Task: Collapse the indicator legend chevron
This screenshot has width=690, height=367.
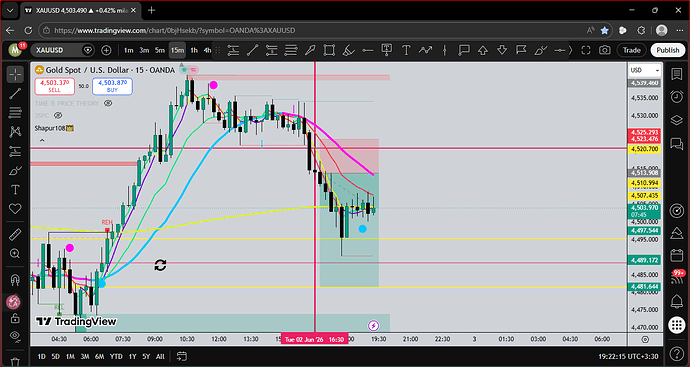Action: 42,140
